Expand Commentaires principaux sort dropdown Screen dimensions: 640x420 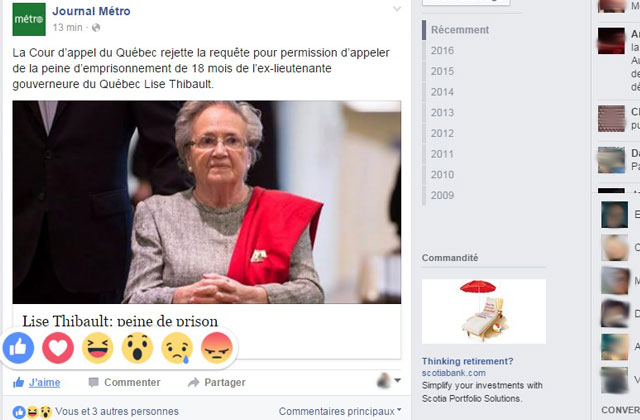pyautogui.click(x=340, y=411)
